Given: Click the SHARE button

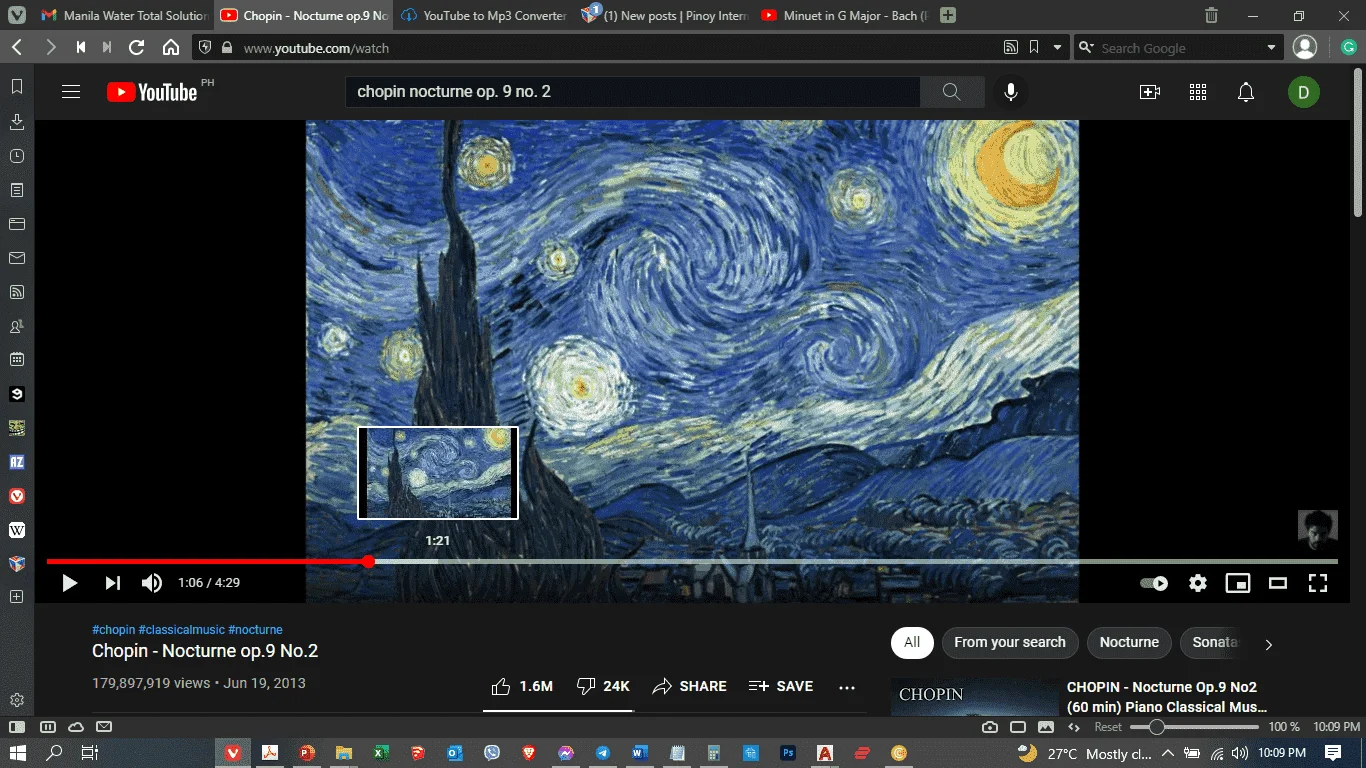Looking at the screenshot, I should pos(690,686).
